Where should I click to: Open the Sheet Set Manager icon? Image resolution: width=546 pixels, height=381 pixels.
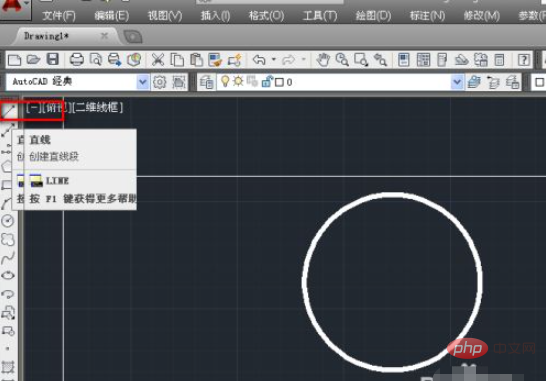coord(461,60)
